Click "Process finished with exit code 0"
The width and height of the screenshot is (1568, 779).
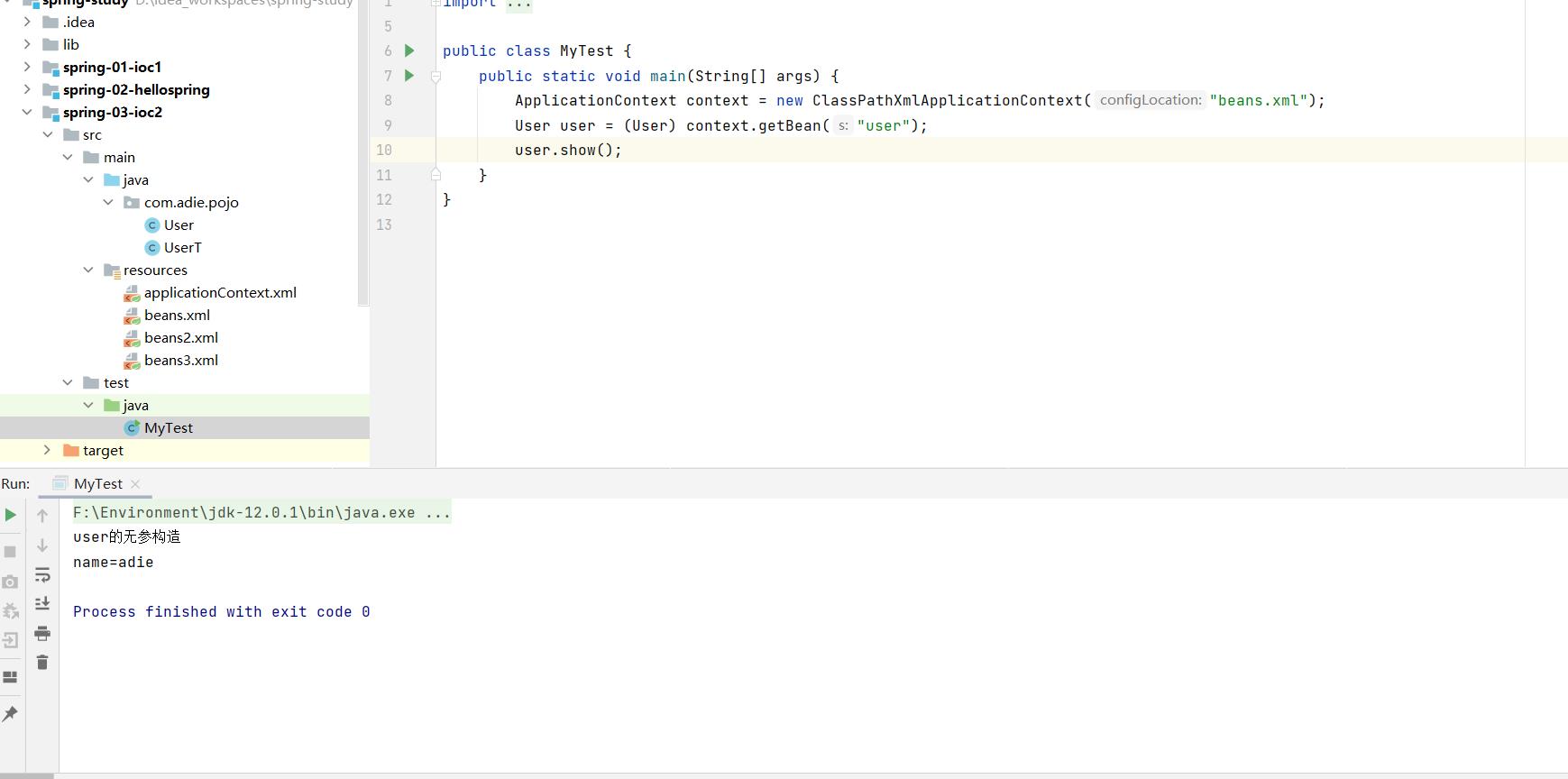click(x=222, y=611)
